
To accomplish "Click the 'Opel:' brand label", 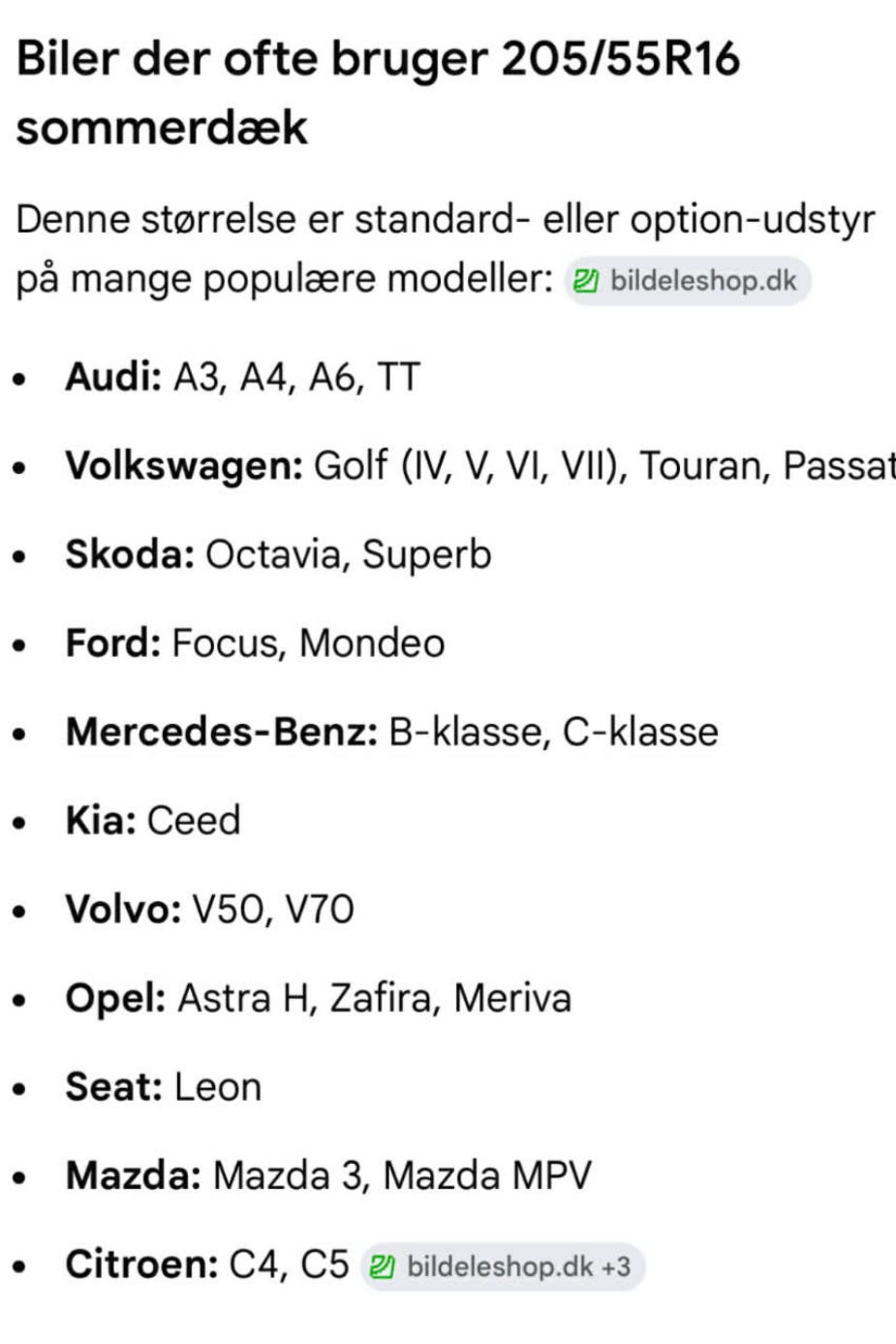I will (x=115, y=998).
